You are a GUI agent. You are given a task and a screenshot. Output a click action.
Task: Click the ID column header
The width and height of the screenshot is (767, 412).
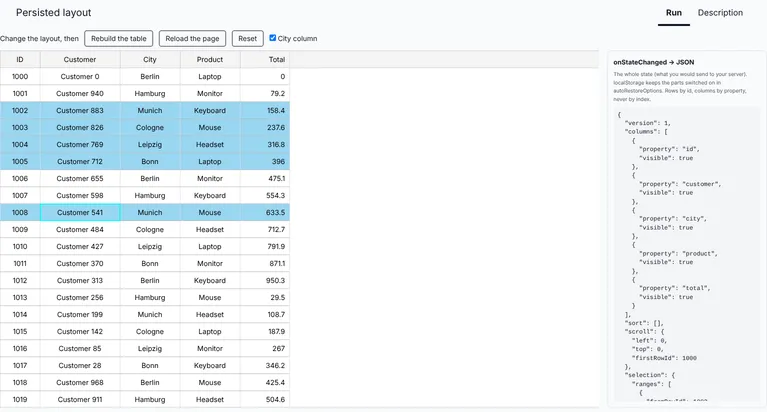coord(20,59)
